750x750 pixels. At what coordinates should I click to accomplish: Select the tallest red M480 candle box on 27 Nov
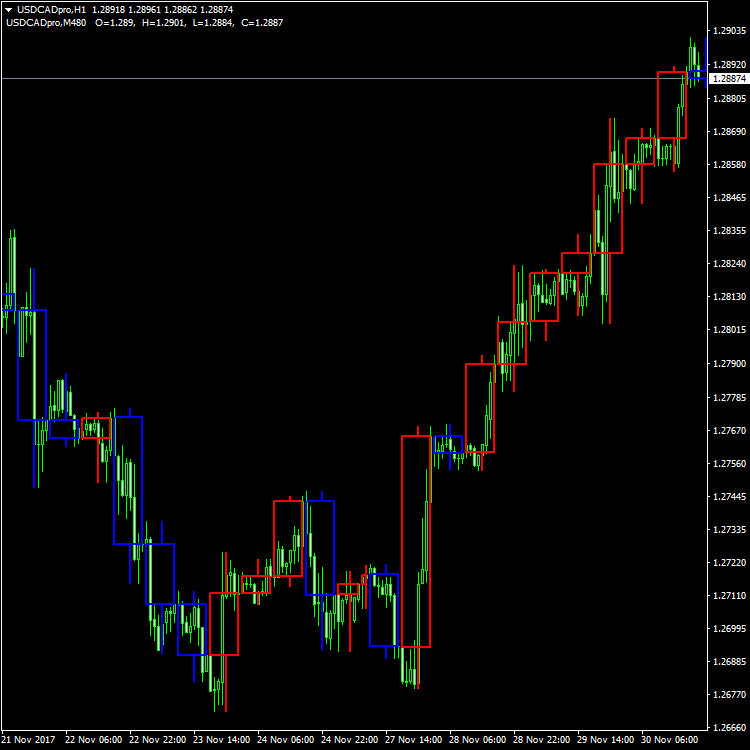[416, 541]
